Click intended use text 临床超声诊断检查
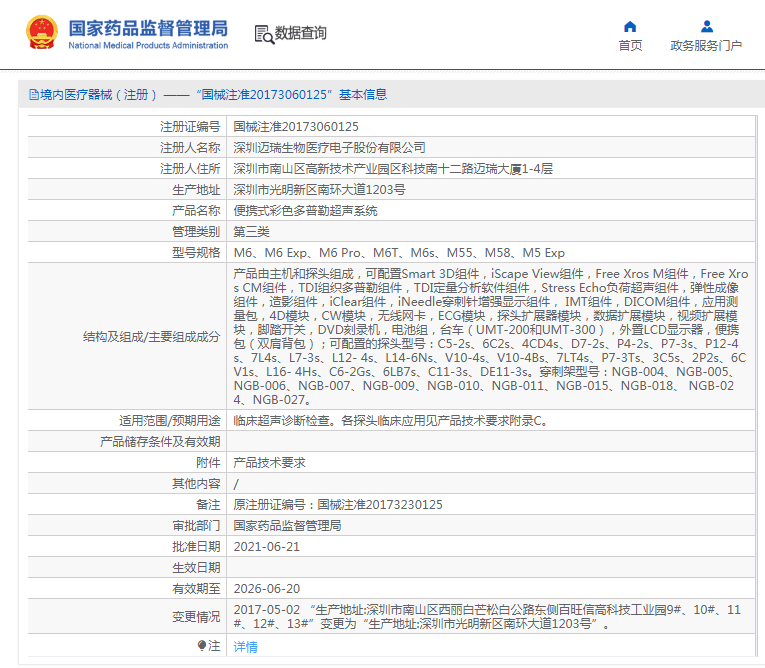The image size is (765, 668). (x=282, y=421)
